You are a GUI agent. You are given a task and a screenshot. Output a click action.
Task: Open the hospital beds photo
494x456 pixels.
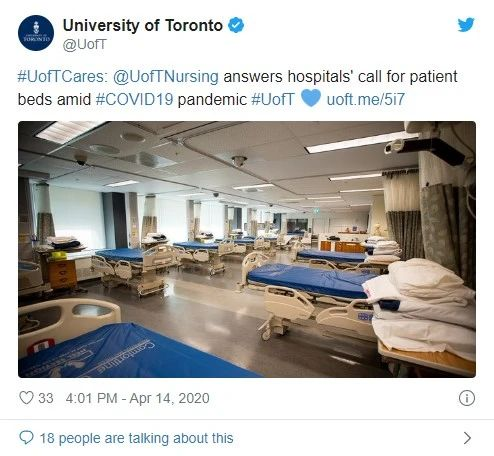tap(247, 249)
